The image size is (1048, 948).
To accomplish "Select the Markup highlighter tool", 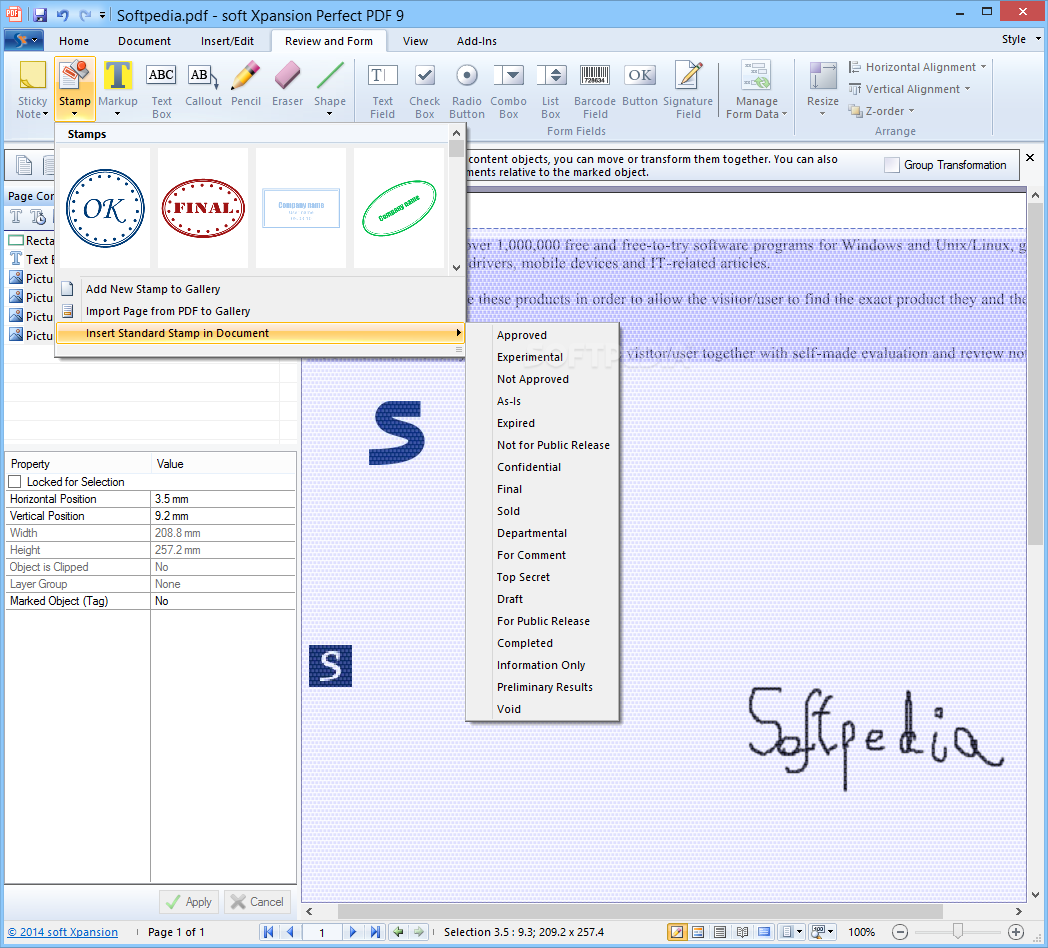I will pyautogui.click(x=118, y=89).
